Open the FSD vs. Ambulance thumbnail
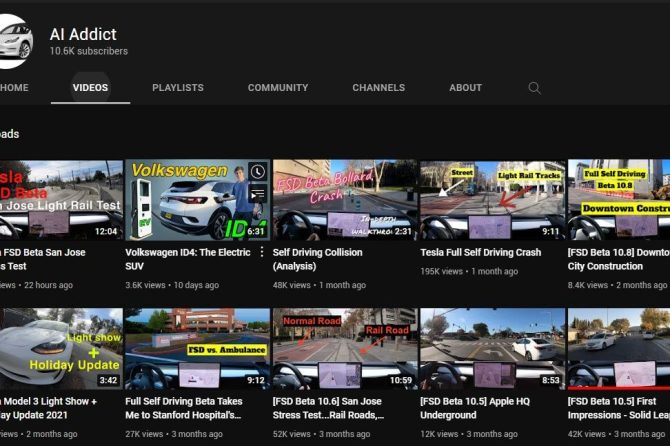 pyautogui.click(x=195, y=348)
